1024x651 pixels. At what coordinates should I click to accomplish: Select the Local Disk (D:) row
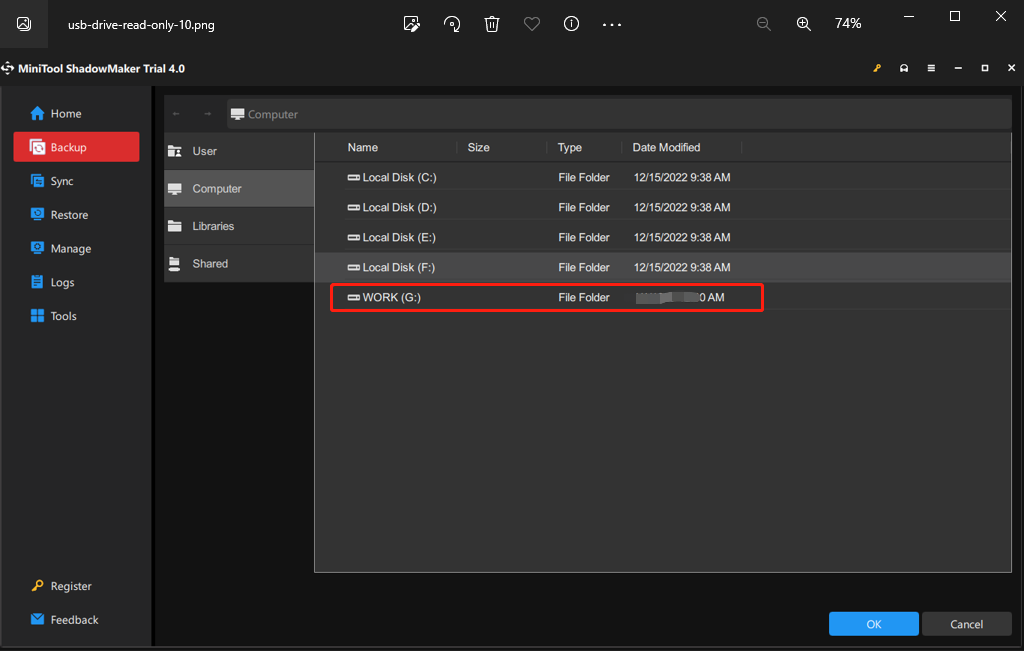tap(663, 208)
